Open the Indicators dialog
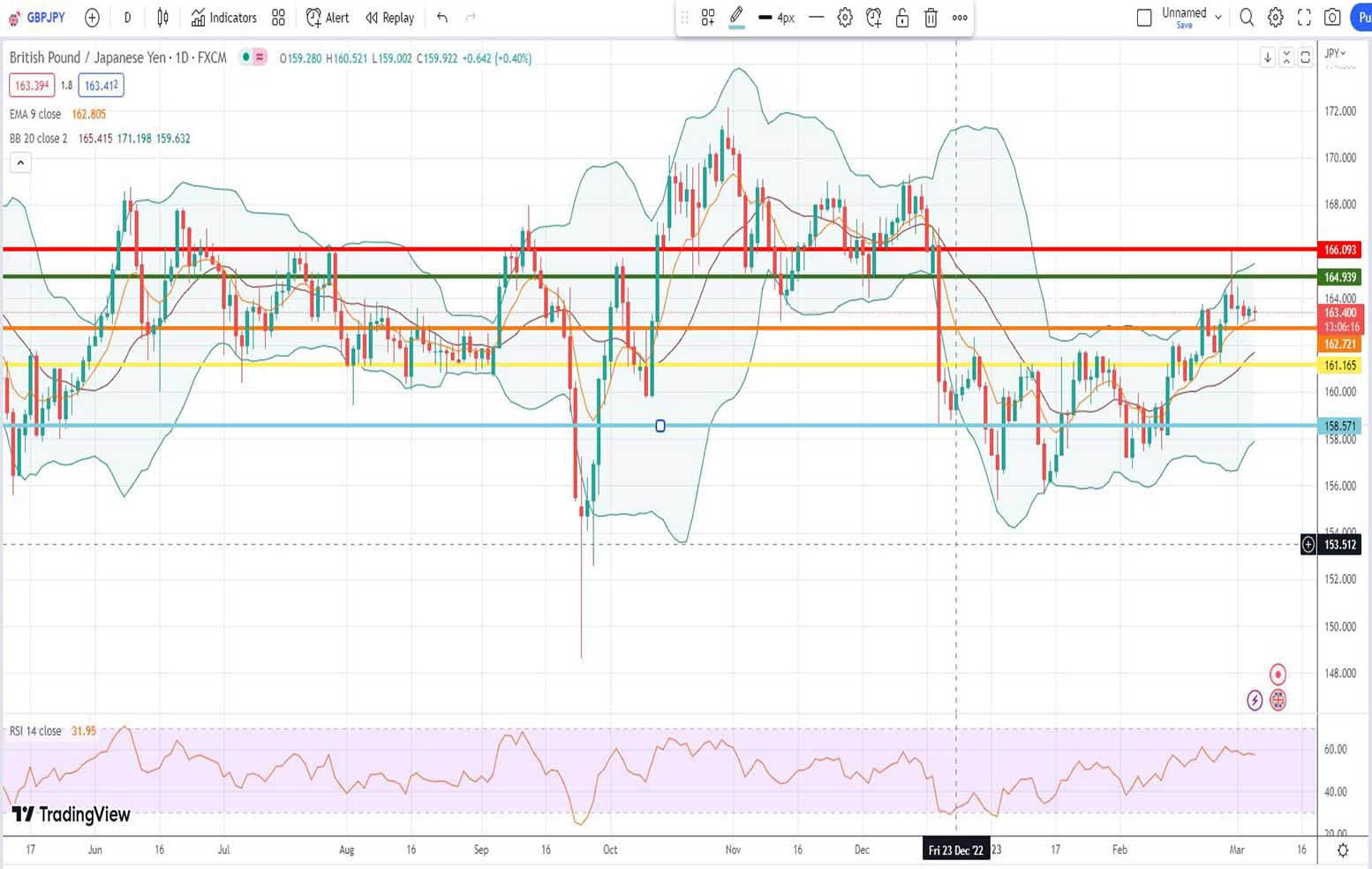Screen dimensions: 1372x869 click(224, 18)
